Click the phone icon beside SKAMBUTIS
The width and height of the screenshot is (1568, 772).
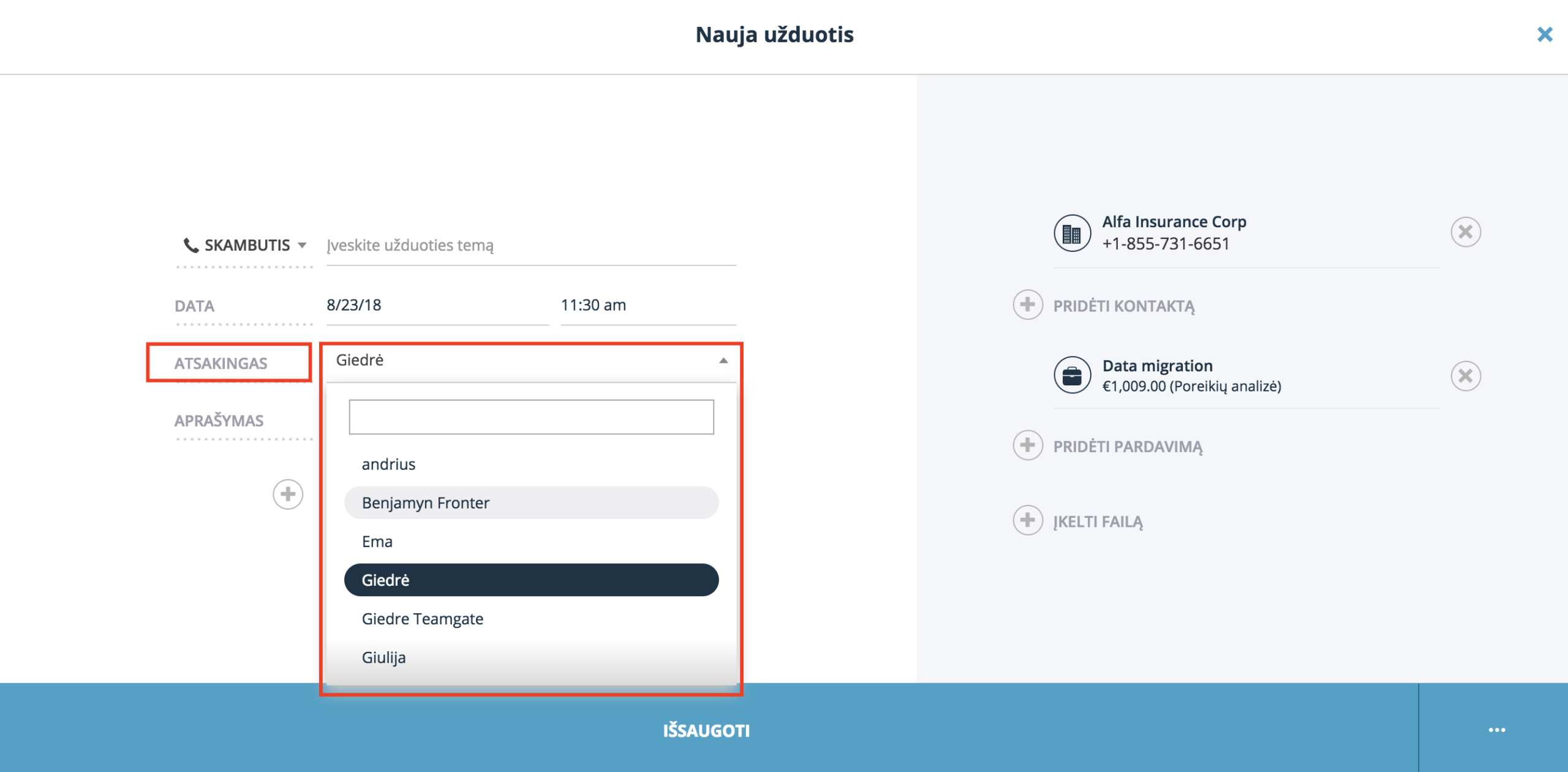pyautogui.click(x=191, y=245)
